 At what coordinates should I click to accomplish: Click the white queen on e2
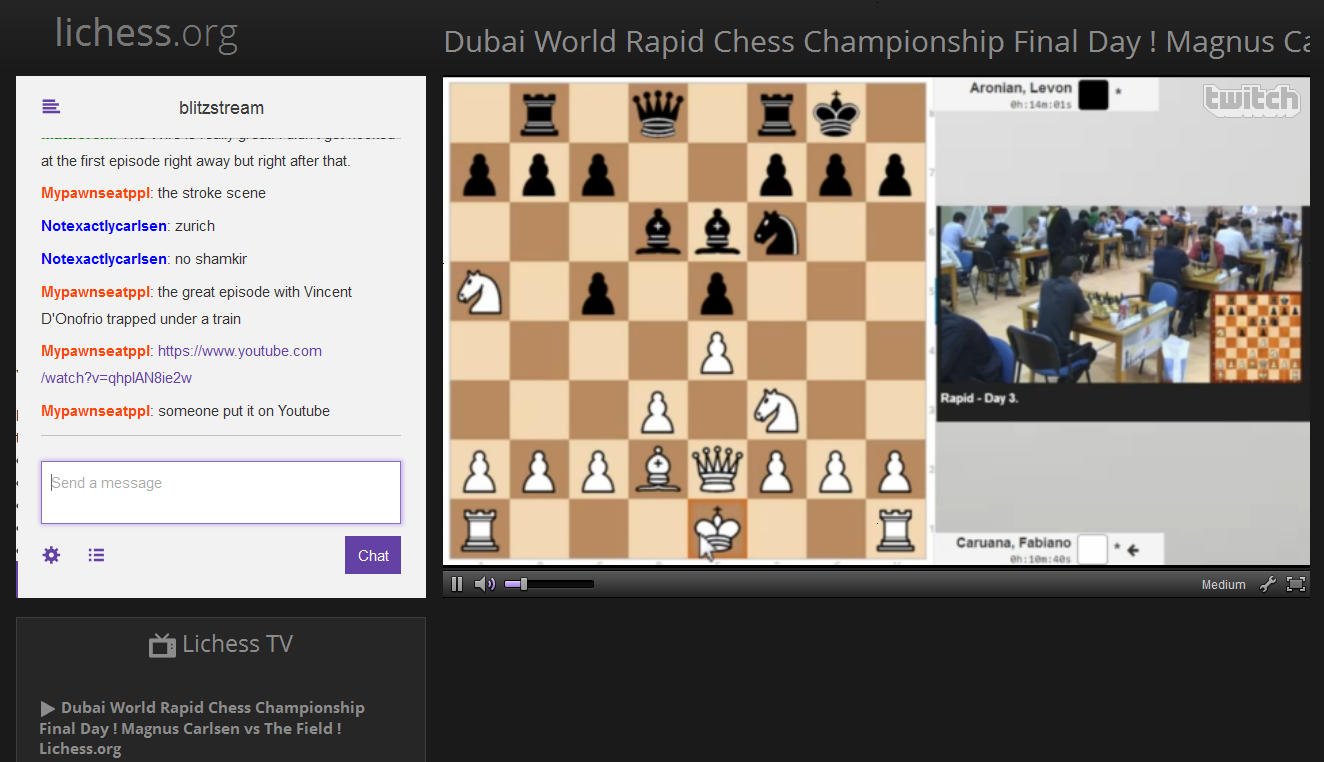(x=718, y=471)
